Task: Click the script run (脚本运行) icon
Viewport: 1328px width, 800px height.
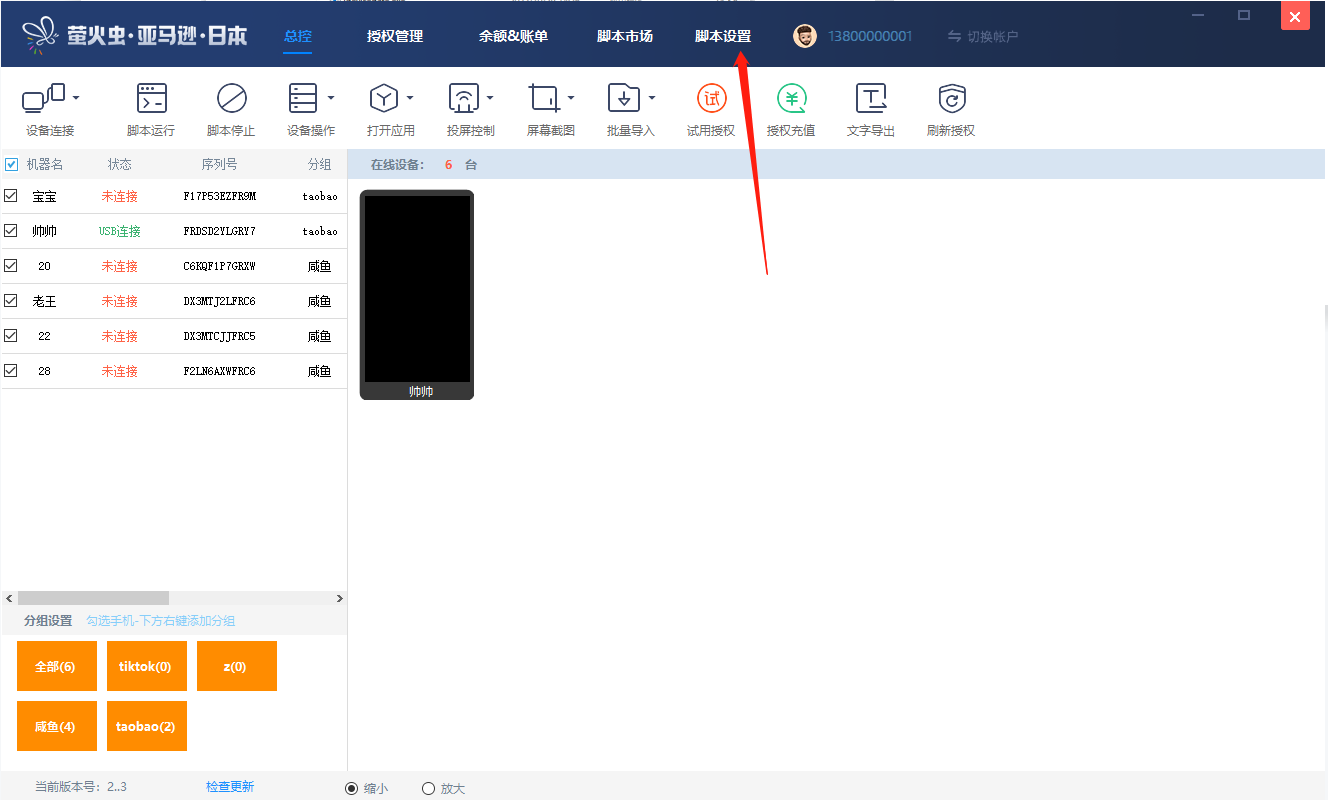Action: pyautogui.click(x=151, y=98)
